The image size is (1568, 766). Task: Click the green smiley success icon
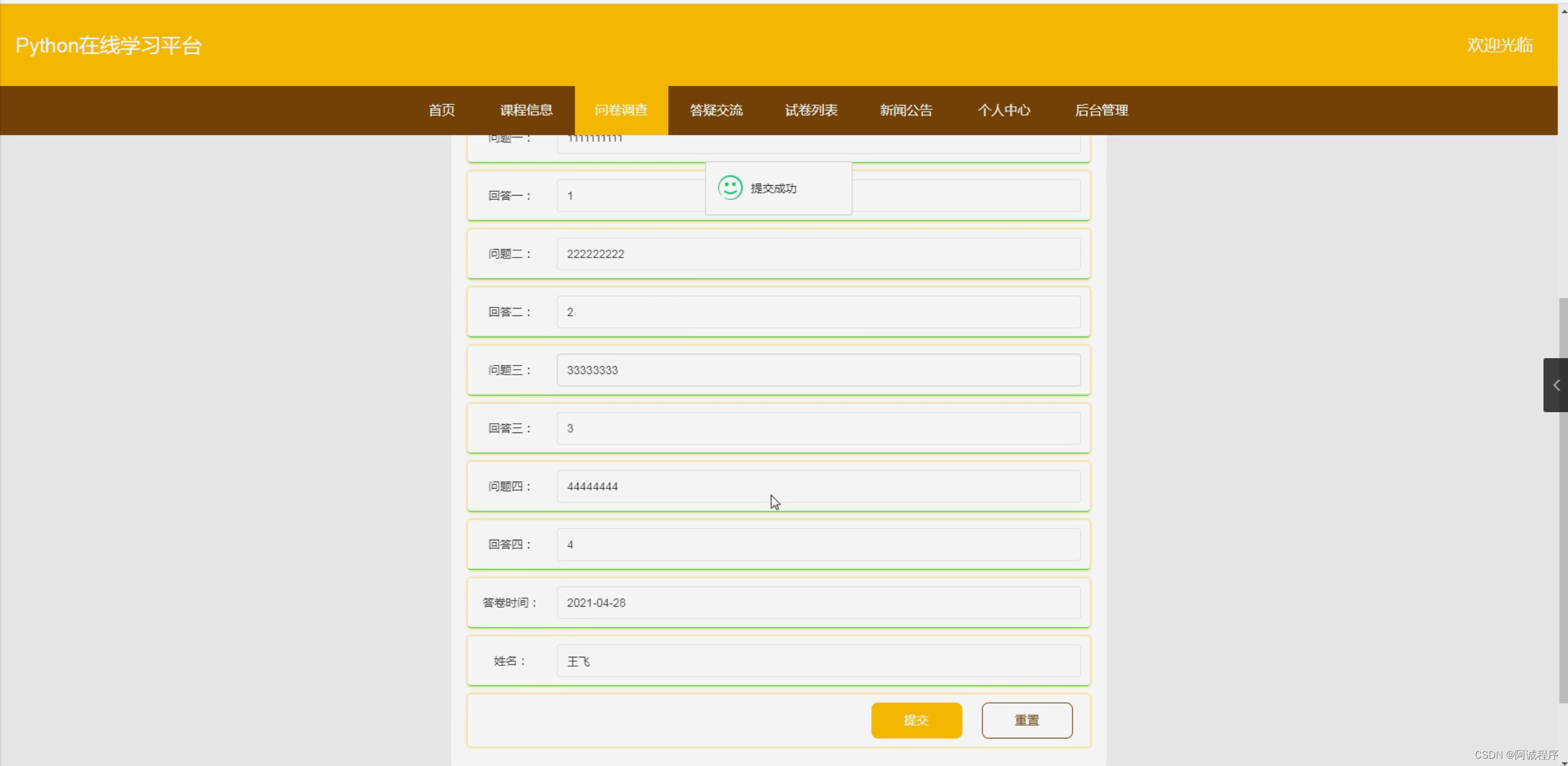click(x=729, y=188)
